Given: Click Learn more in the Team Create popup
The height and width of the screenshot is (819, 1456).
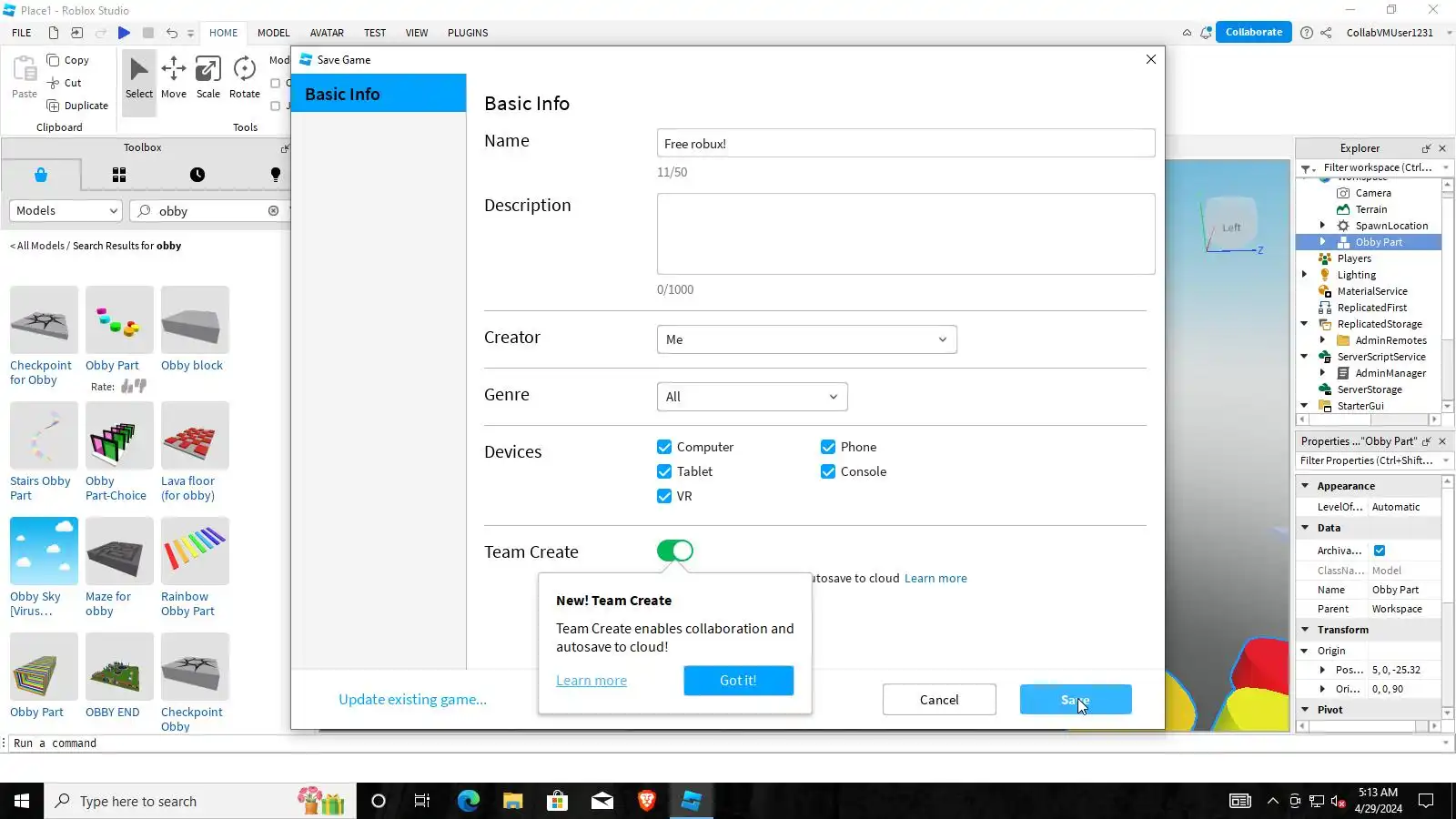Looking at the screenshot, I should [591, 681].
